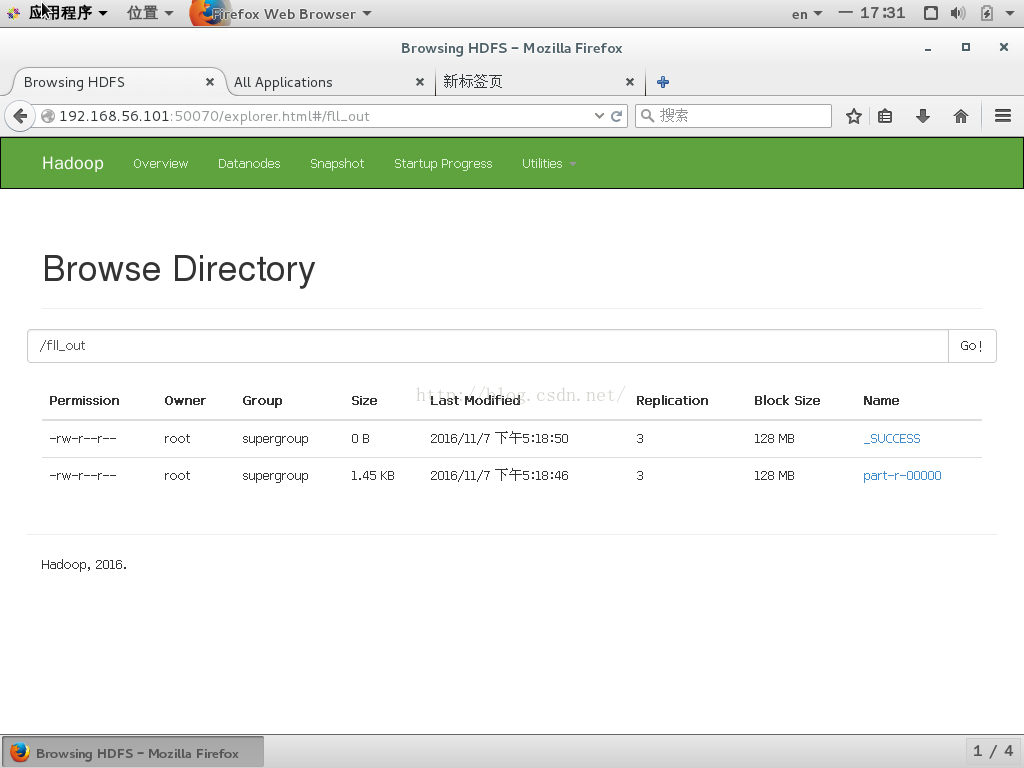Expand the Utilities dropdown in Hadoop navbar

[x=549, y=164]
